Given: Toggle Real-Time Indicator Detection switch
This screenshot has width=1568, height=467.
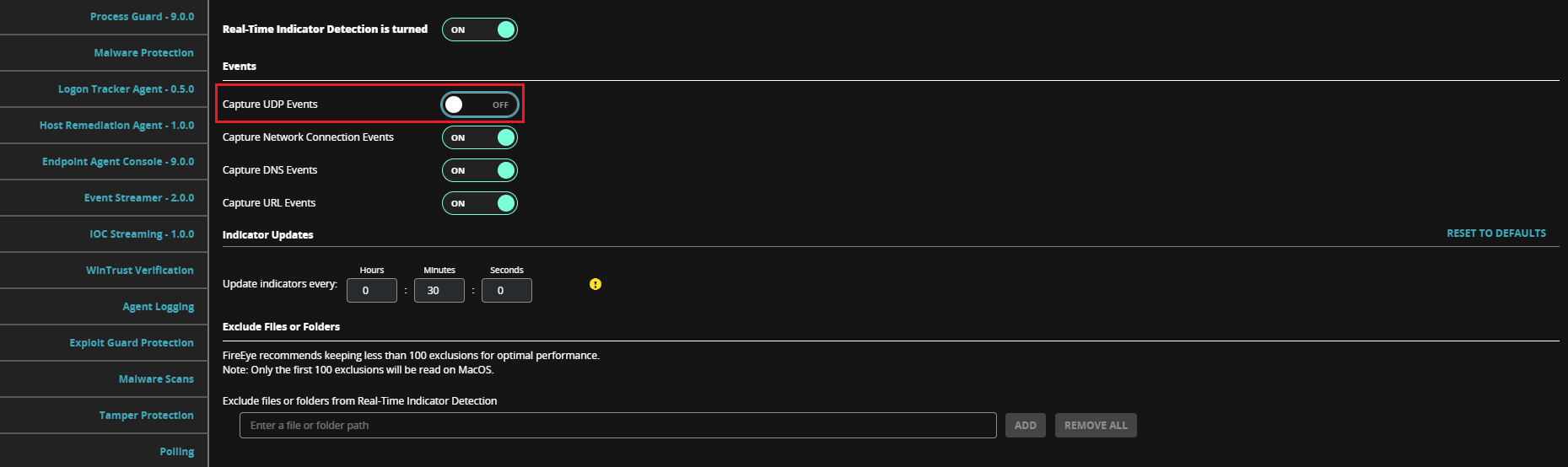Looking at the screenshot, I should [480, 30].
